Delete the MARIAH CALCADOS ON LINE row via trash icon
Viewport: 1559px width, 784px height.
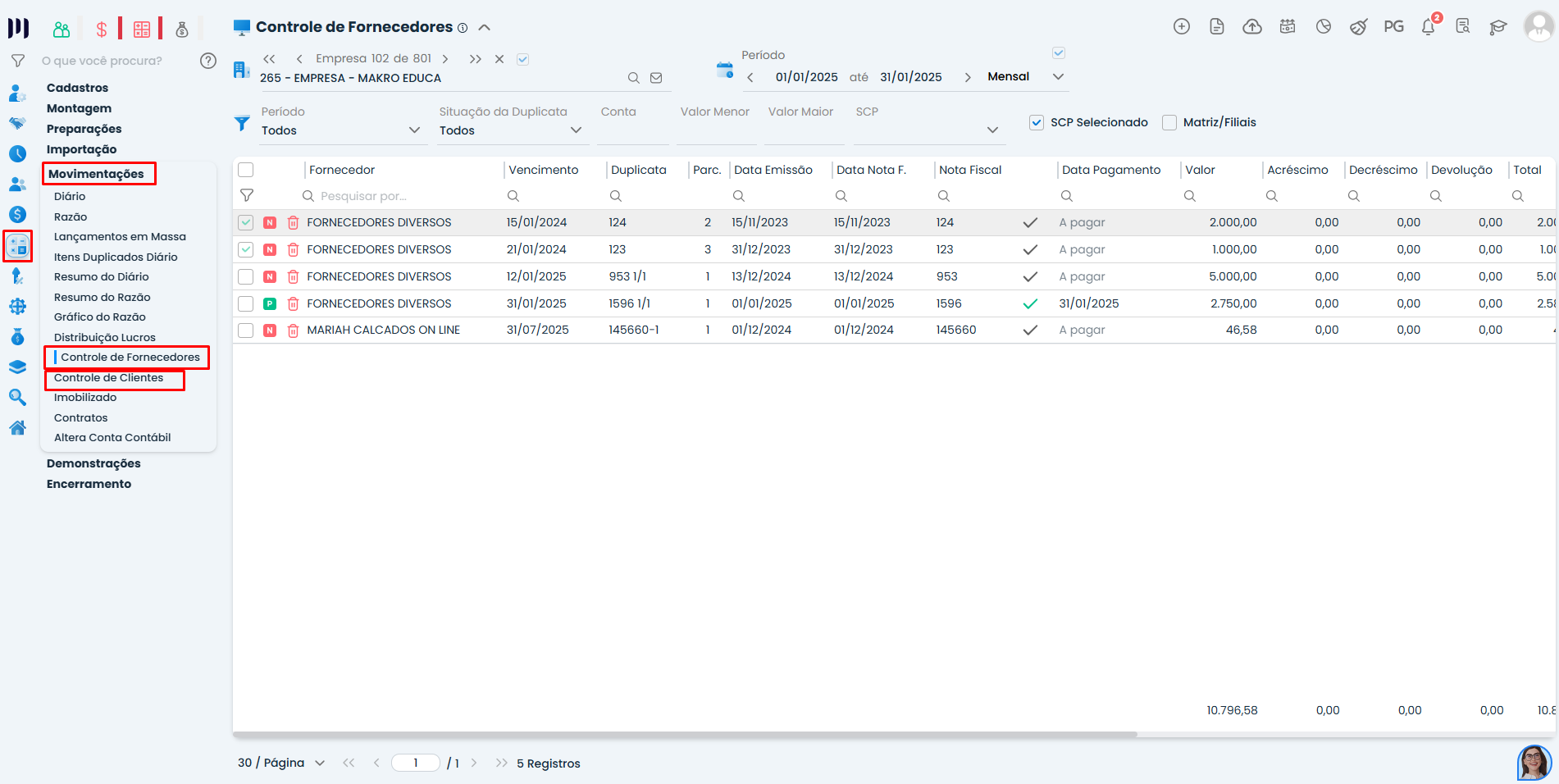pyautogui.click(x=293, y=330)
